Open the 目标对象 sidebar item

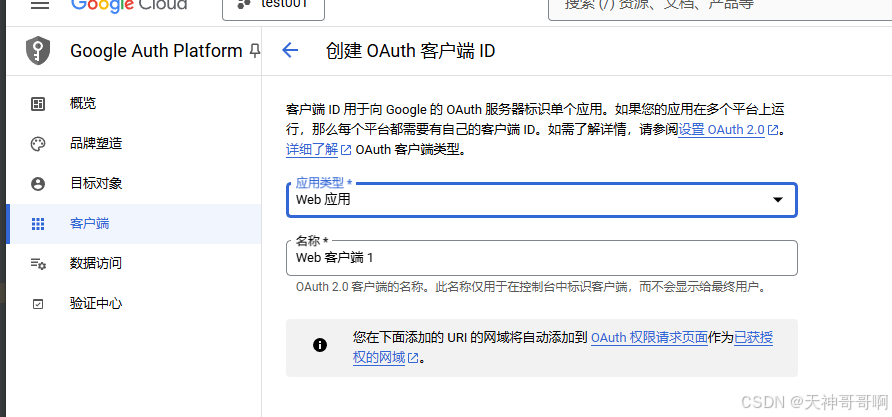point(134,184)
